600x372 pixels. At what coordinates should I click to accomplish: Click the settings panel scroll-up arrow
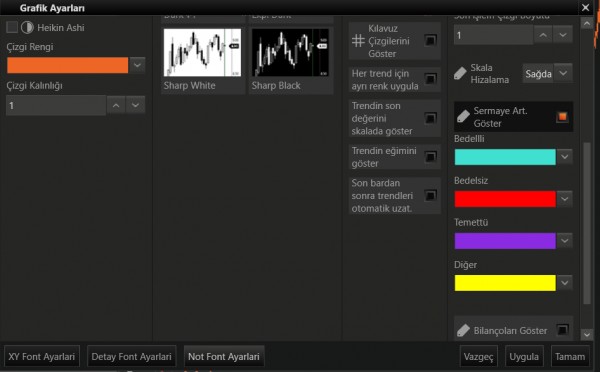tap(587, 24)
